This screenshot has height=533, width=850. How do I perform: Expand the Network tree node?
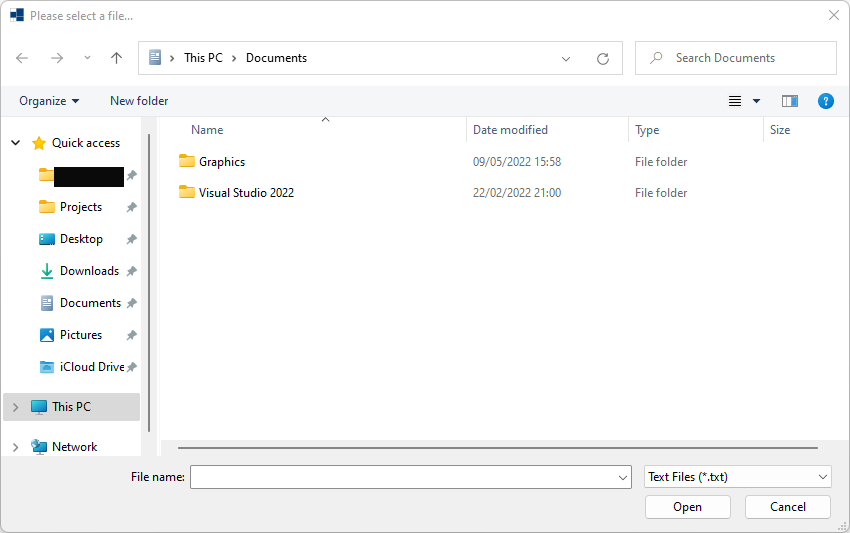pos(15,447)
